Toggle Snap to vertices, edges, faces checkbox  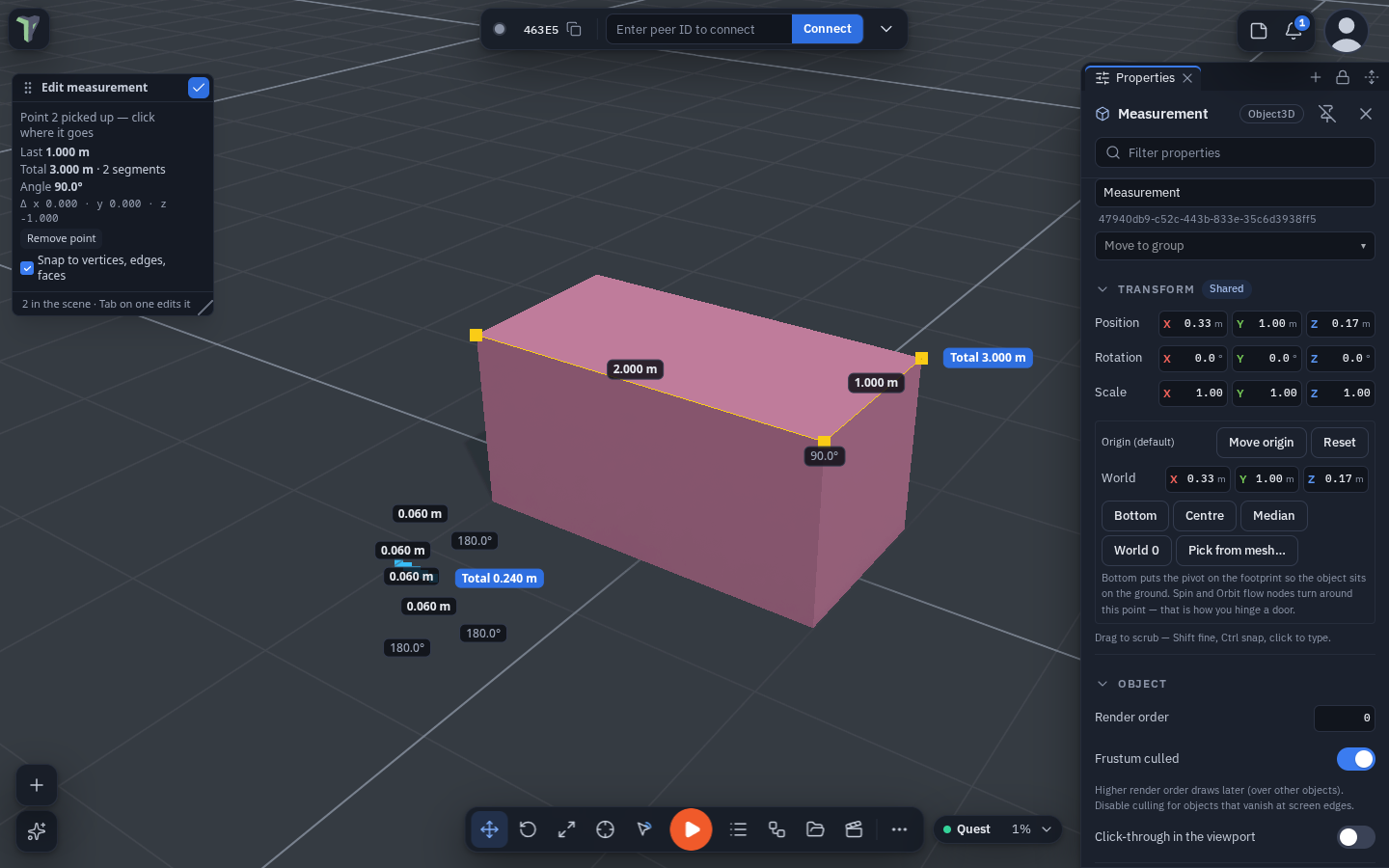pos(27,268)
